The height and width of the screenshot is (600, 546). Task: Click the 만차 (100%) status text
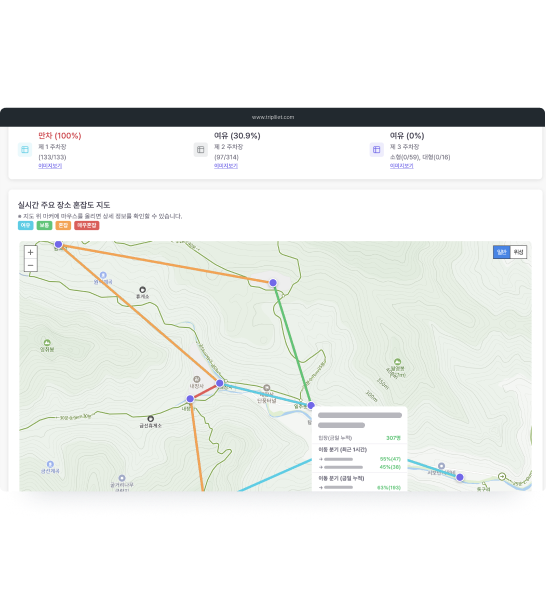(x=60, y=135)
